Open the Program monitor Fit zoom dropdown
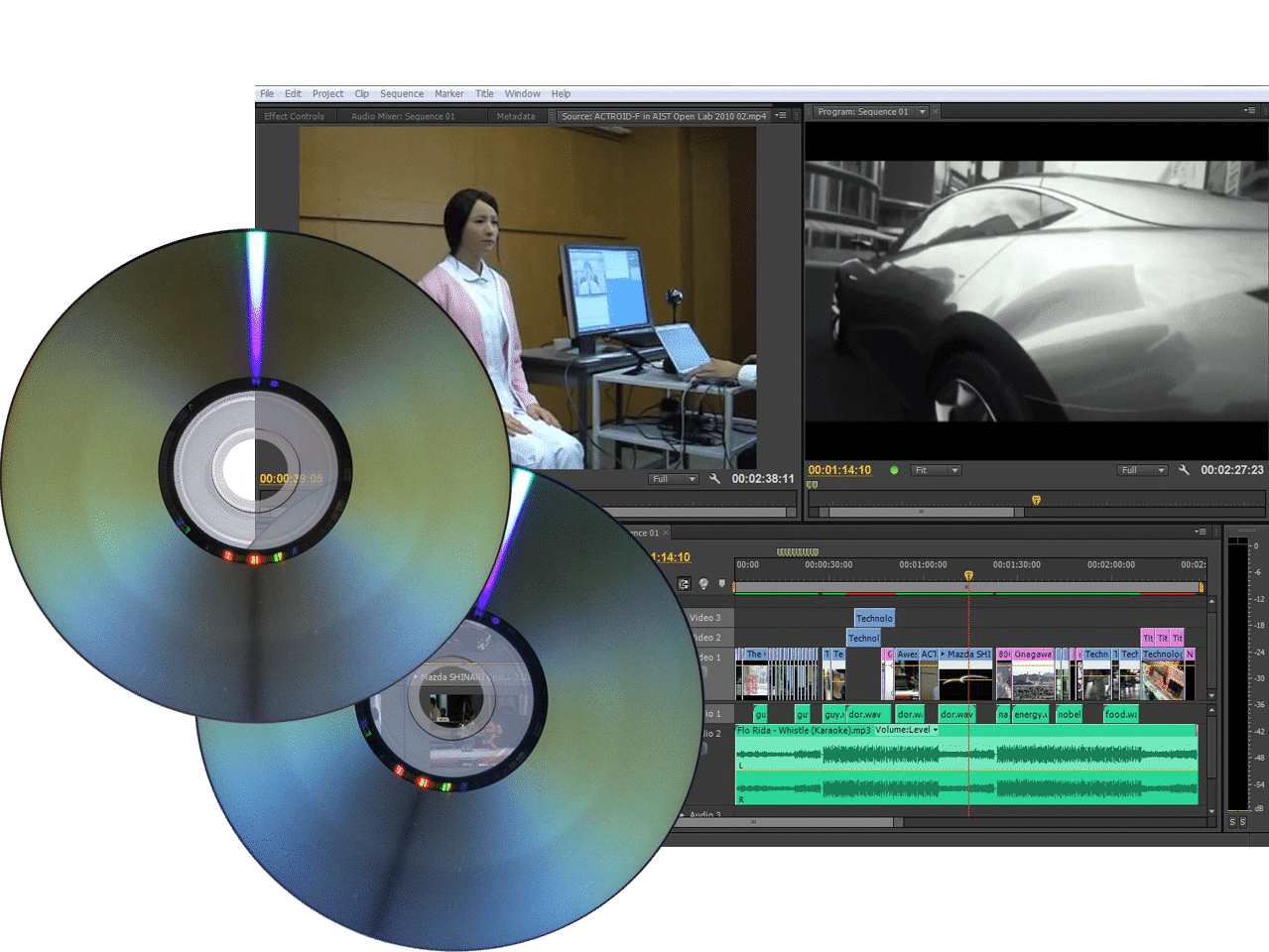The image size is (1269, 952). pos(937,470)
